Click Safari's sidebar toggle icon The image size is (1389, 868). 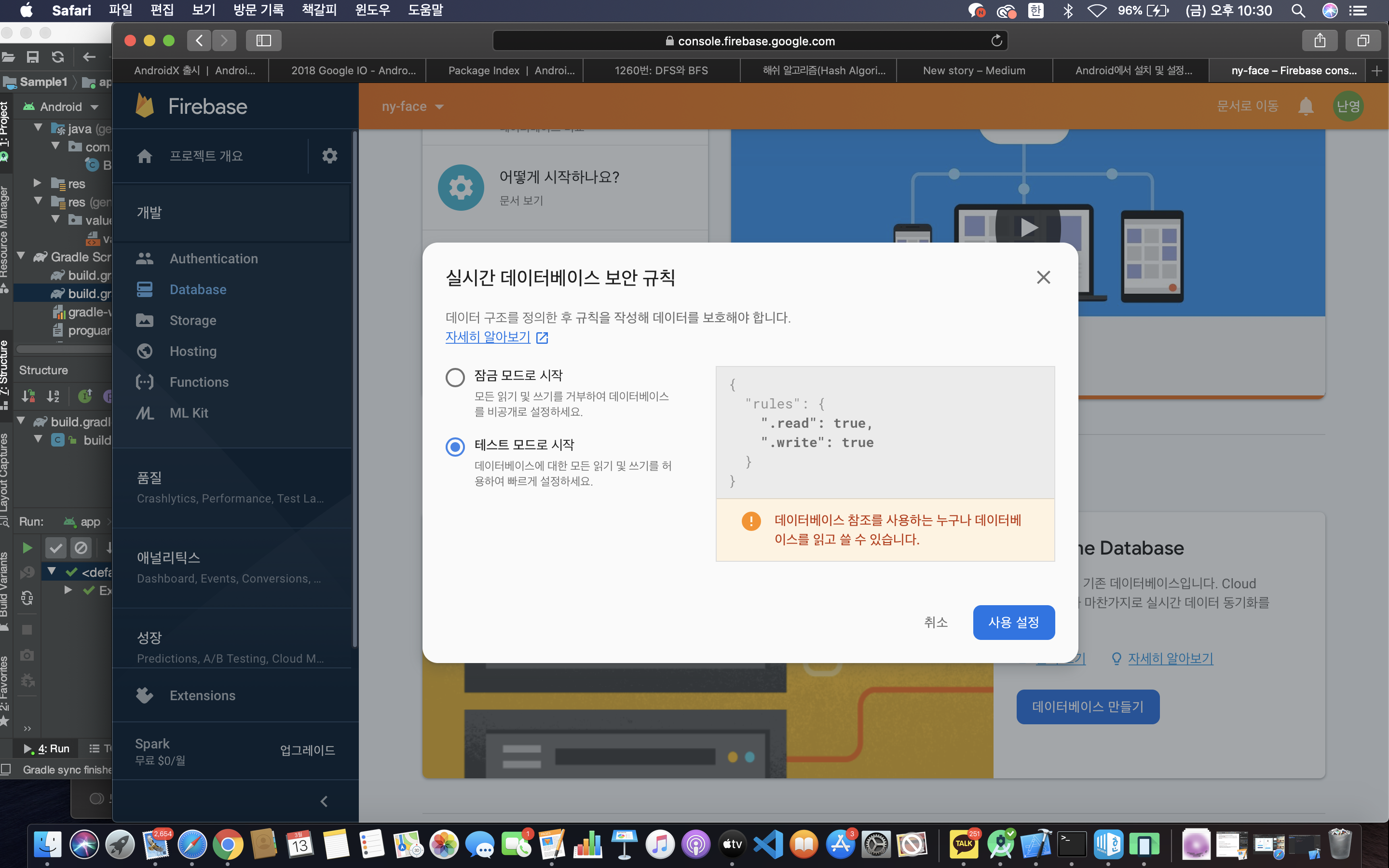[x=263, y=40]
